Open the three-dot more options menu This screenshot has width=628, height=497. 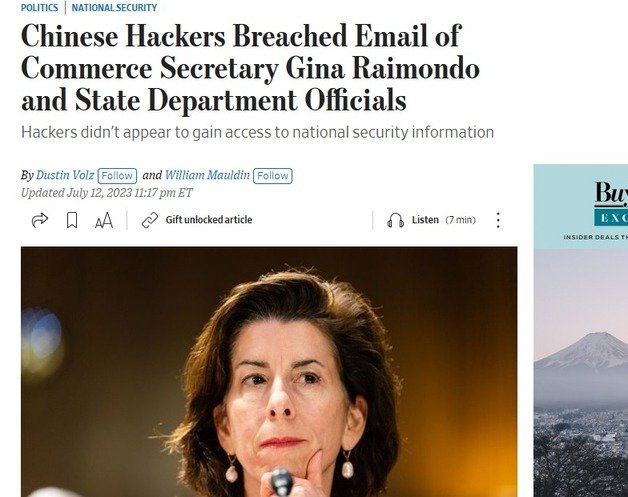(x=498, y=220)
